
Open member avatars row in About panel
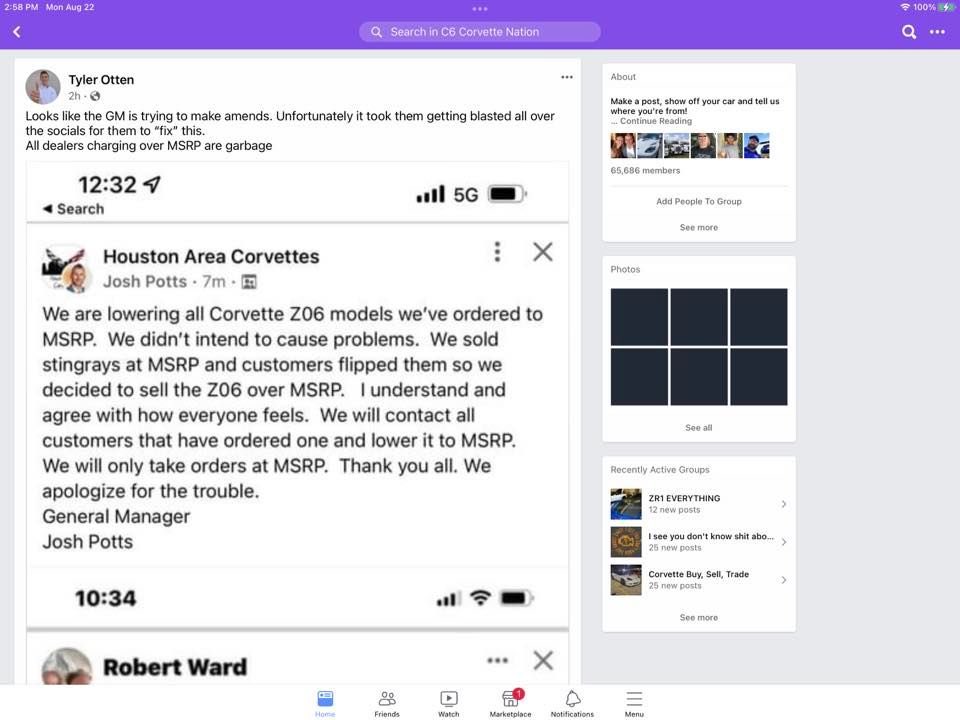(x=690, y=146)
